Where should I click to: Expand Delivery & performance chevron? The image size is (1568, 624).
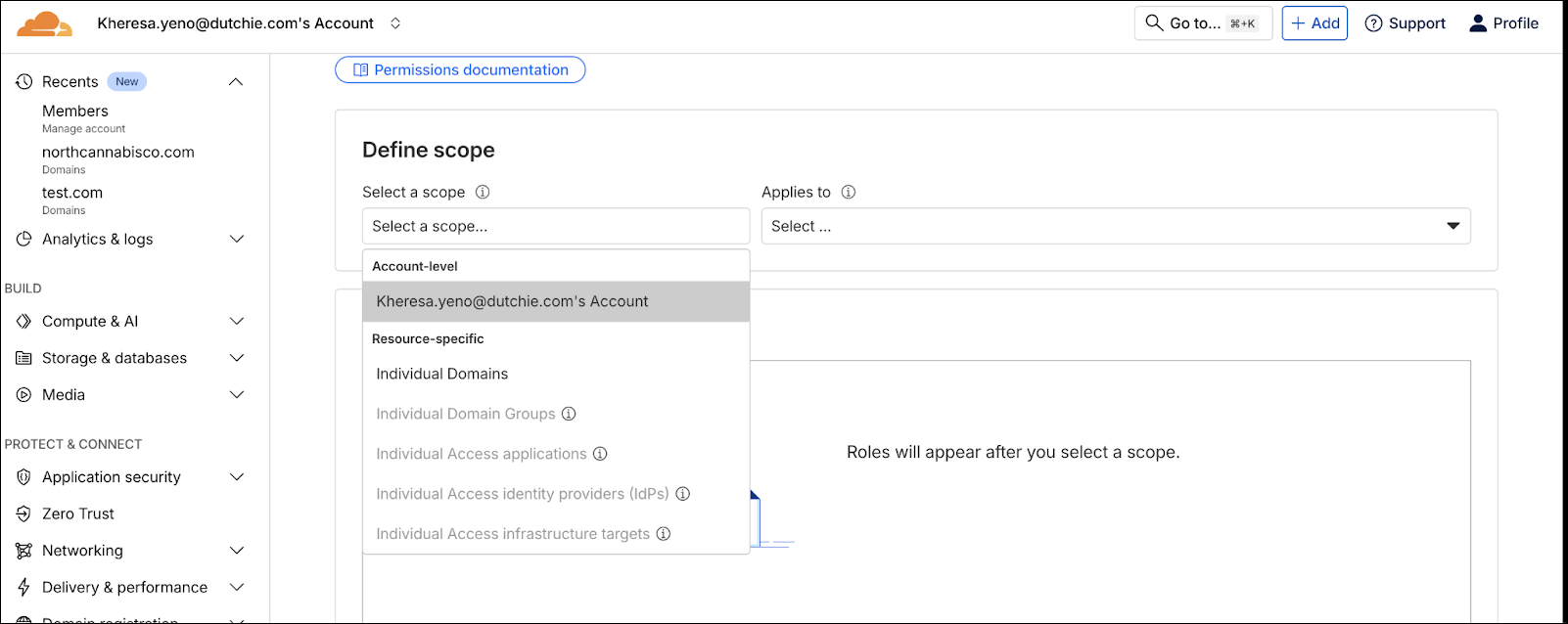(236, 587)
